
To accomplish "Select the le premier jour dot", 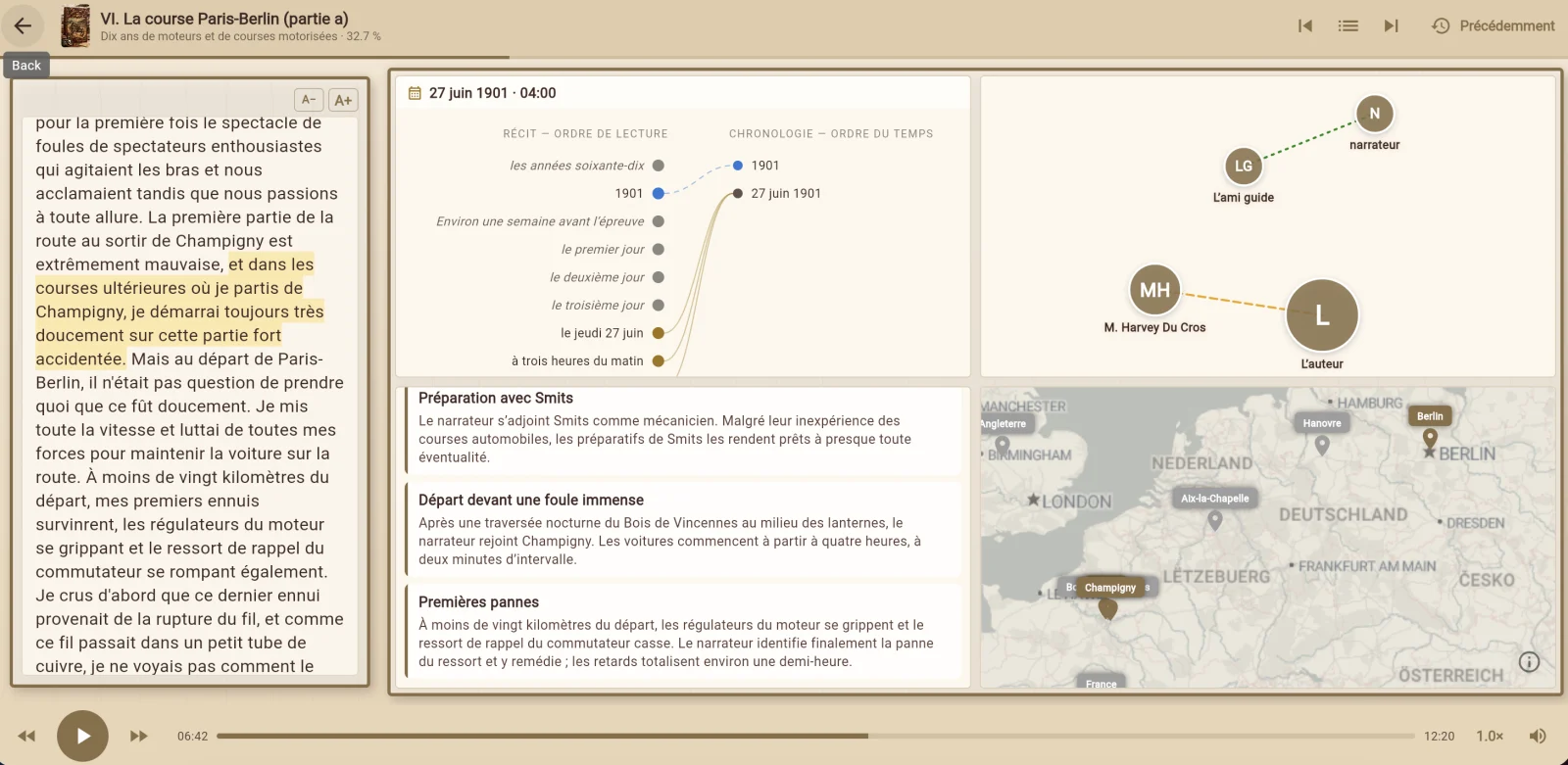I will tap(659, 250).
